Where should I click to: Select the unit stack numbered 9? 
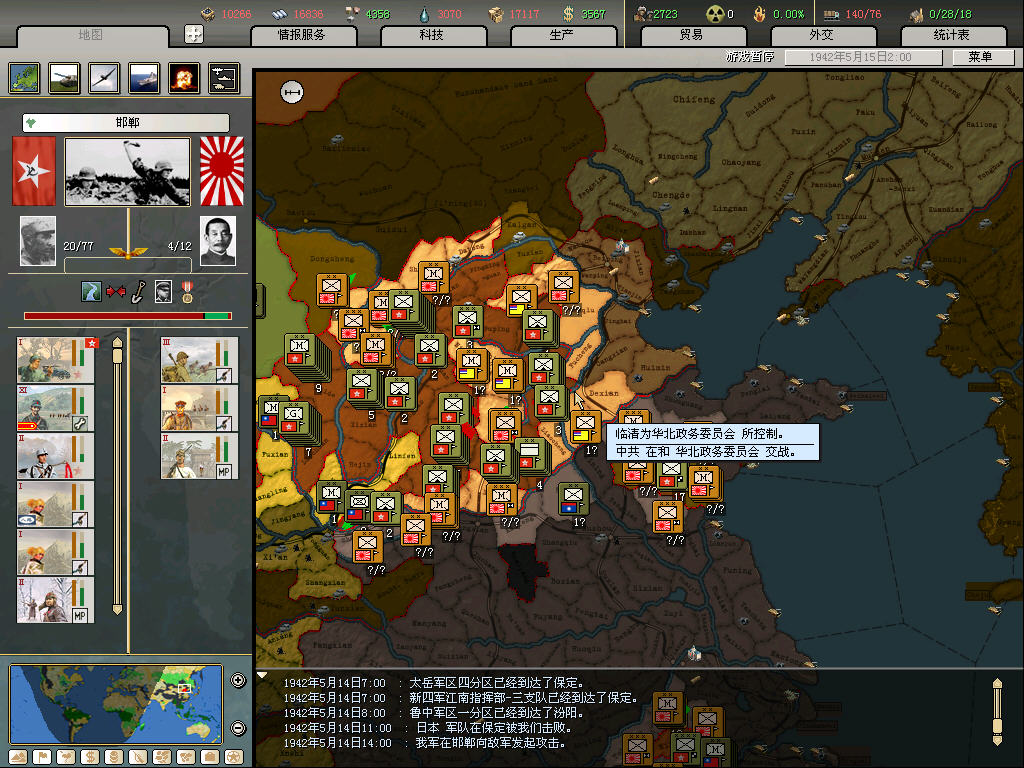click(x=298, y=351)
